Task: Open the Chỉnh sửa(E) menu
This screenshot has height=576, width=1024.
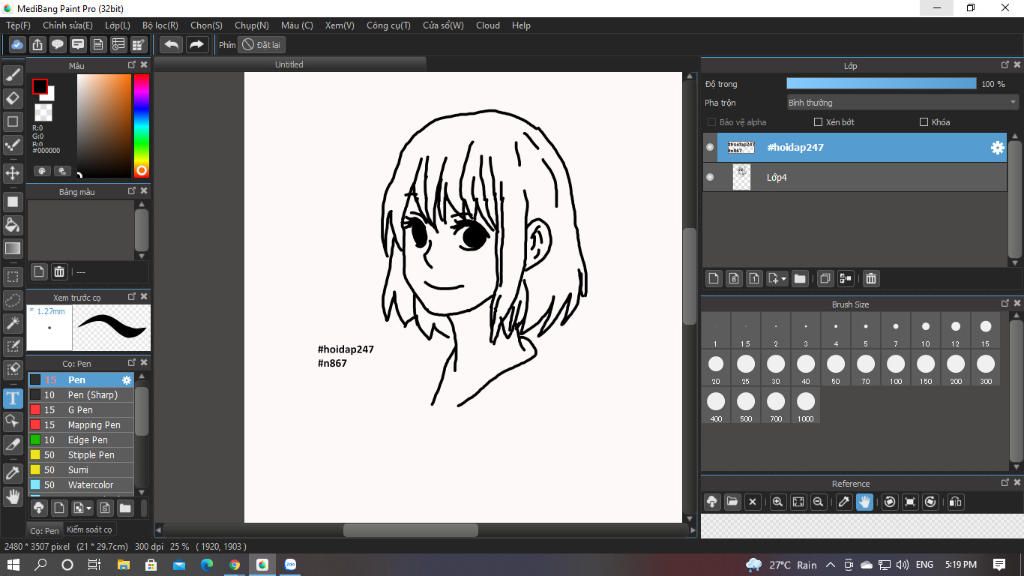Action: [x=67, y=25]
